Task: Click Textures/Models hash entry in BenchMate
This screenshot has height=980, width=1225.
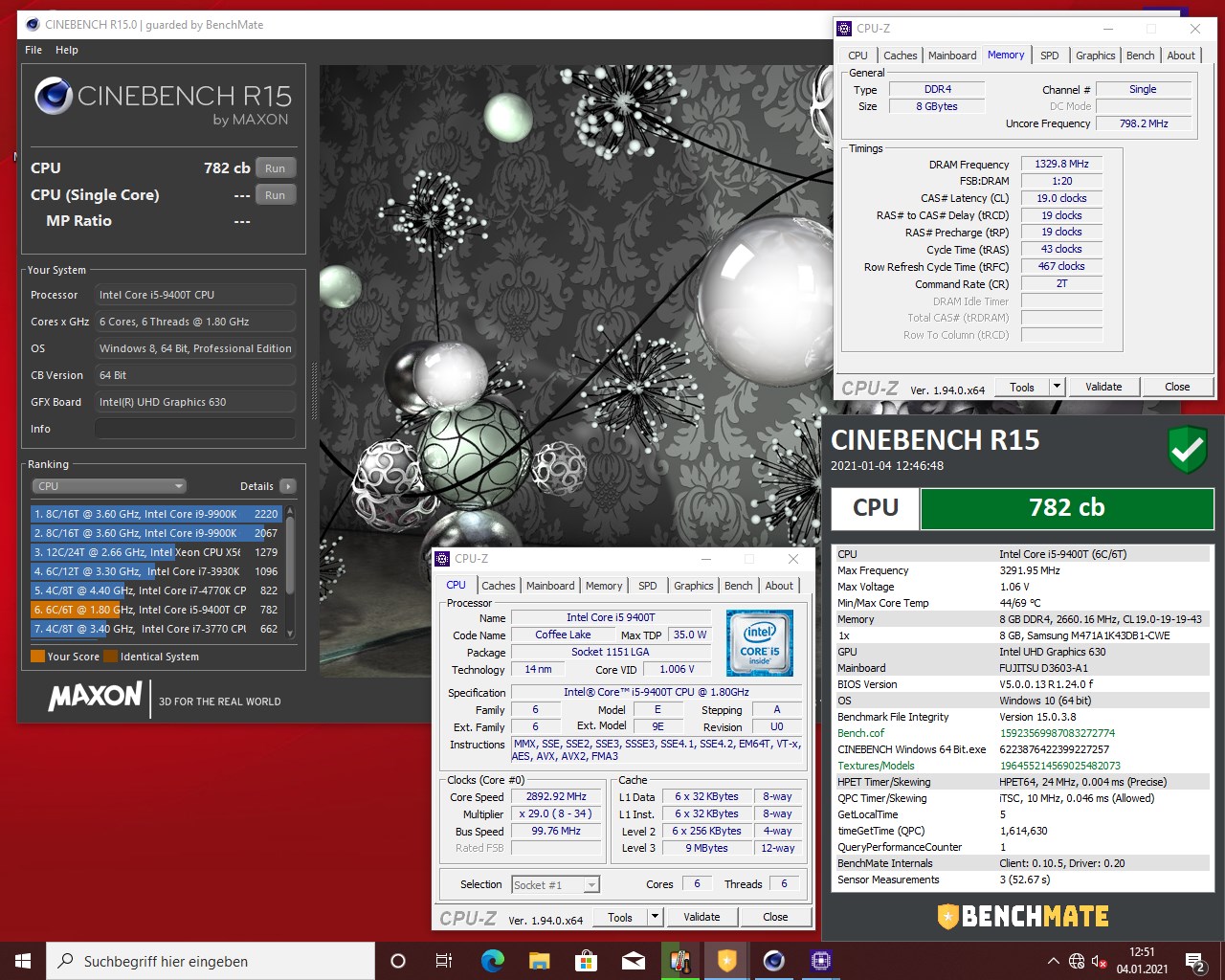Action: (1024, 766)
